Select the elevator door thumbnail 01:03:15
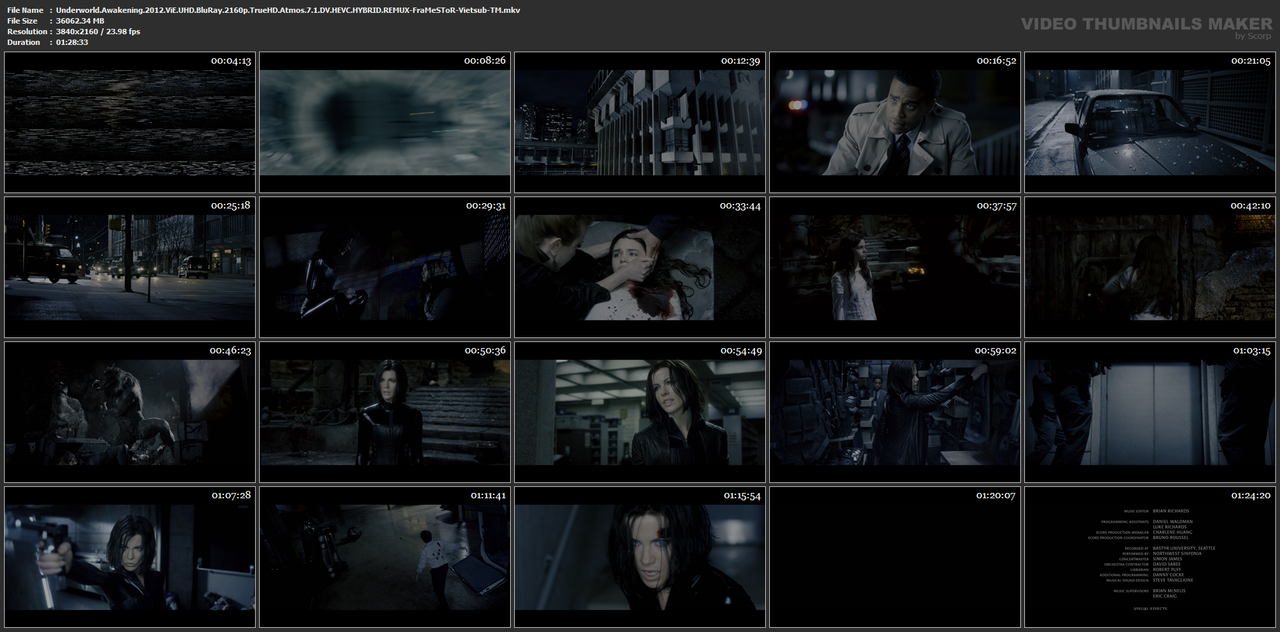Screen dimensions: 1280x632 click(1149, 412)
